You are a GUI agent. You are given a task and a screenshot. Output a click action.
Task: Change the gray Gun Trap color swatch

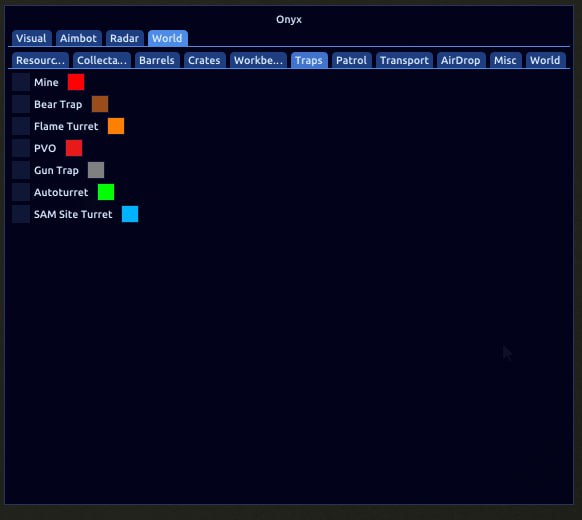[96, 170]
